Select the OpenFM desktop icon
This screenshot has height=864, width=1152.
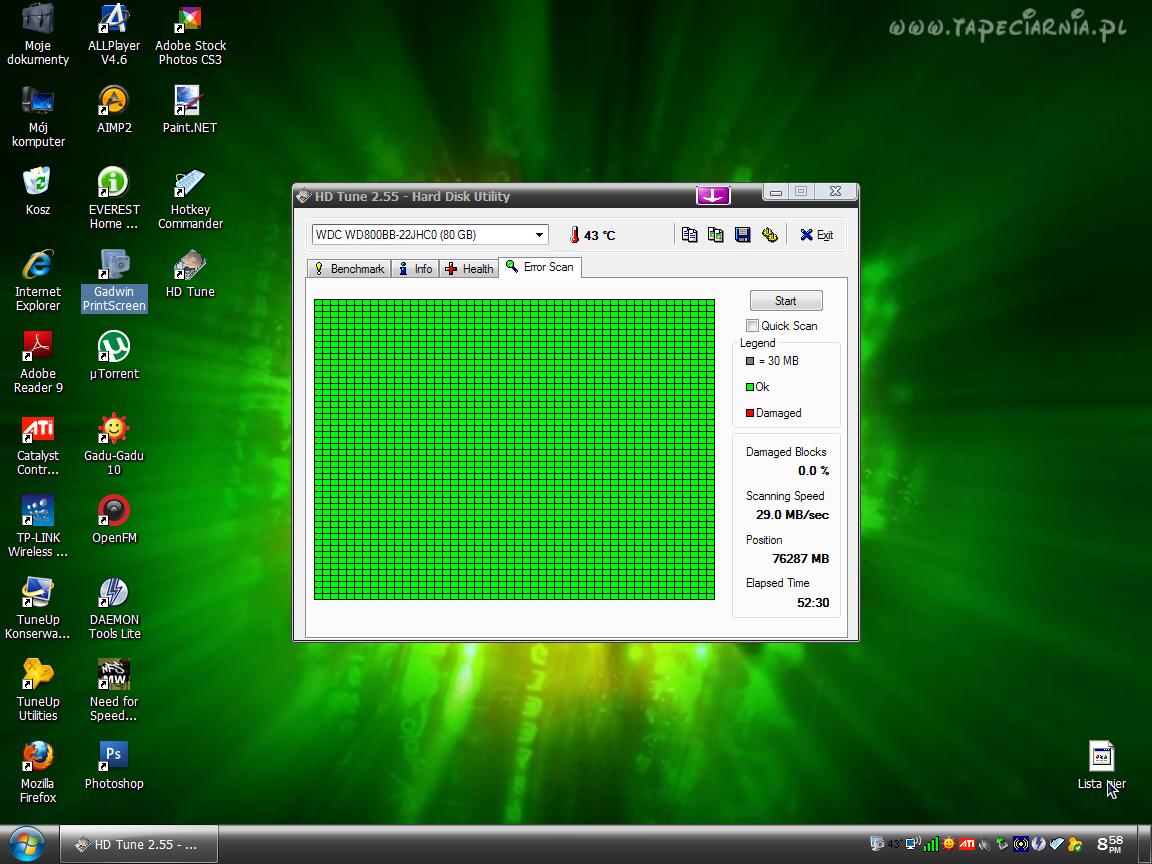point(114,520)
